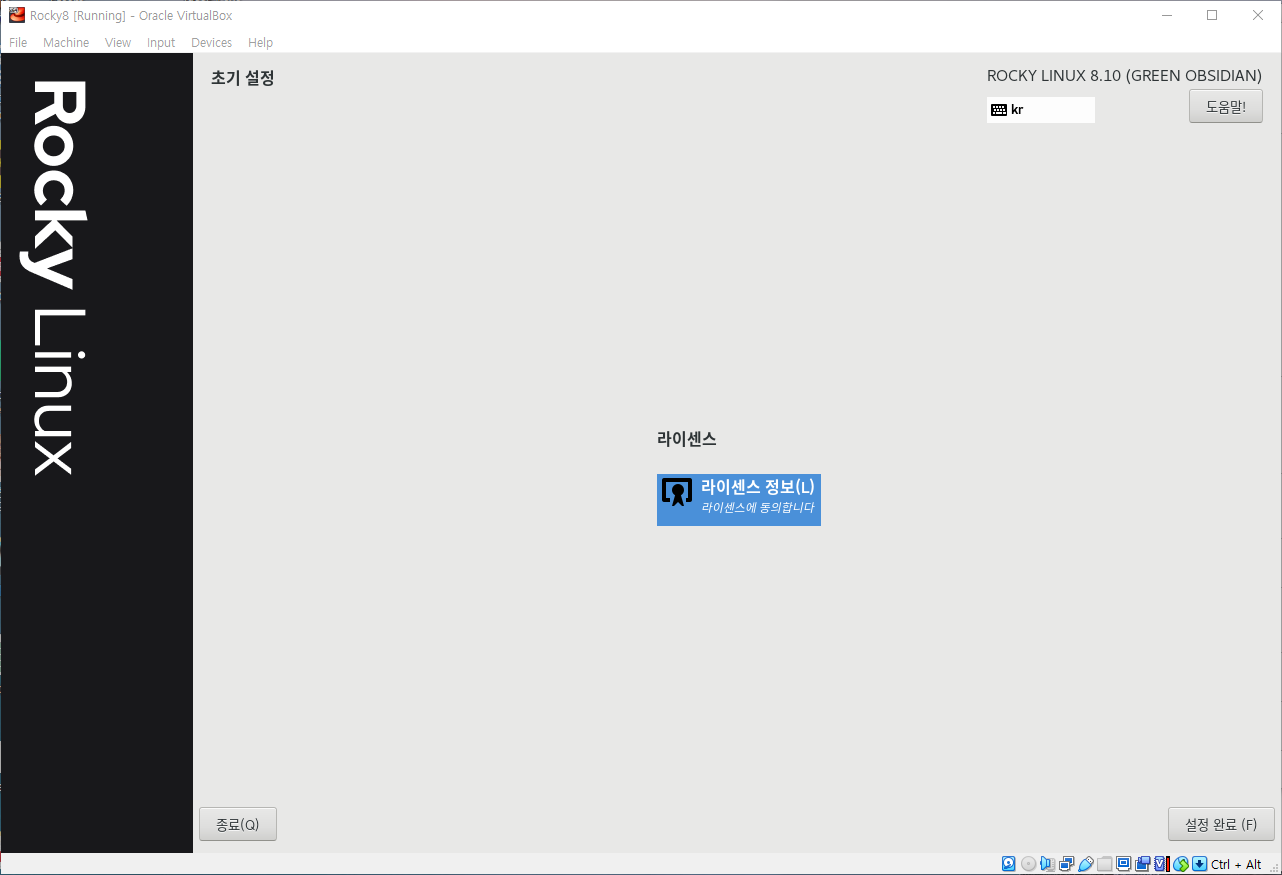Click the VirtualBox window title icon
This screenshot has height=875, width=1282.
(x=16, y=15)
